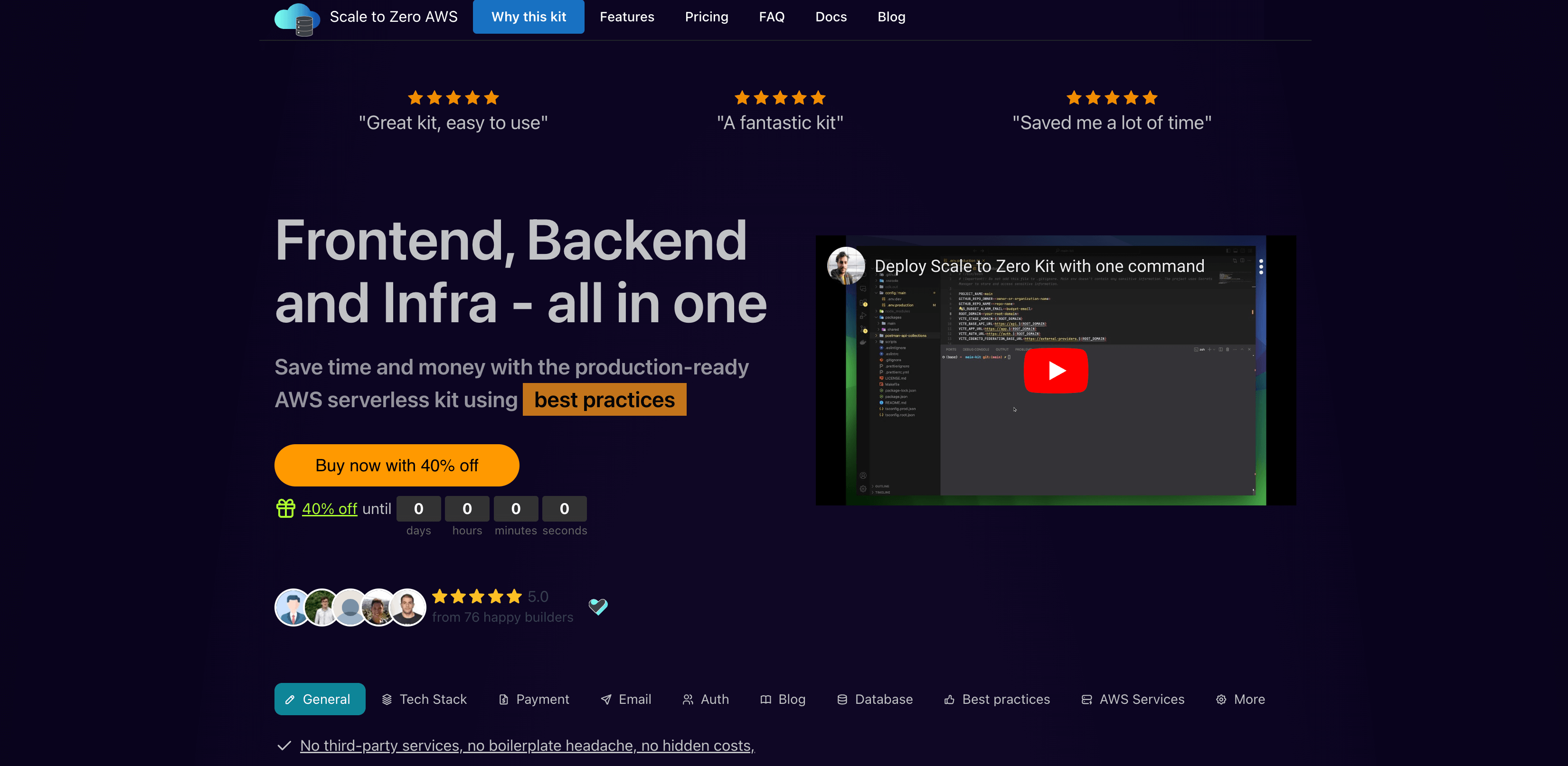Screen dimensions: 1568x766
Task: Click the fourth builder avatar
Action: pos(378,607)
